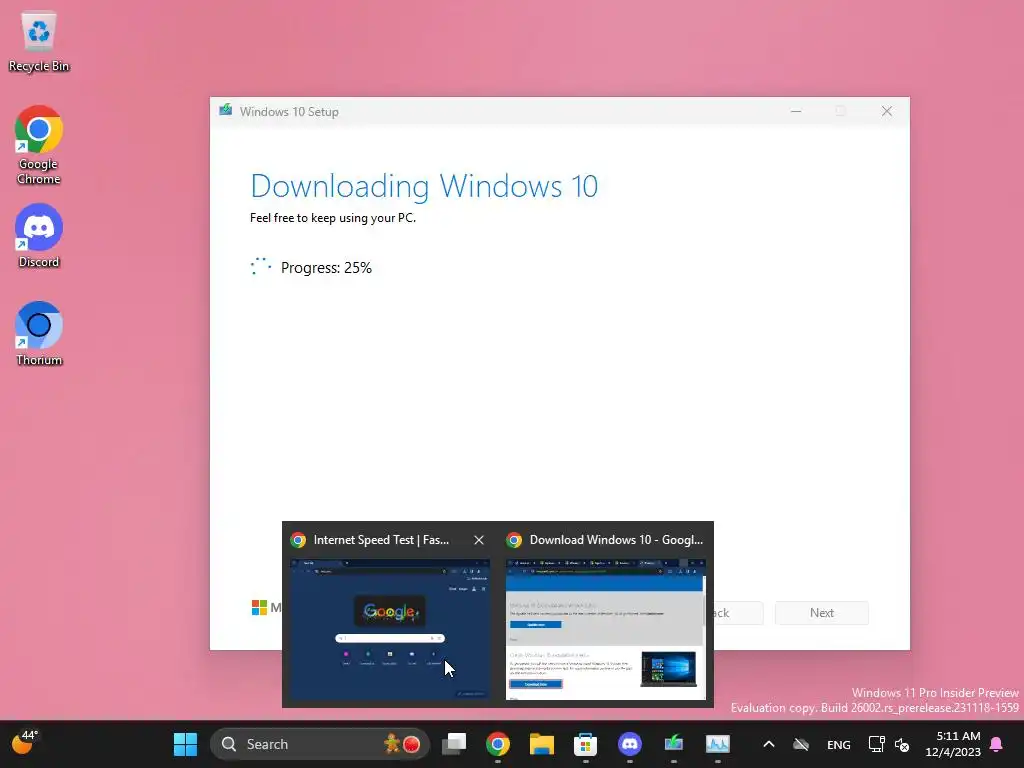Open the Windows Start menu

(185, 744)
